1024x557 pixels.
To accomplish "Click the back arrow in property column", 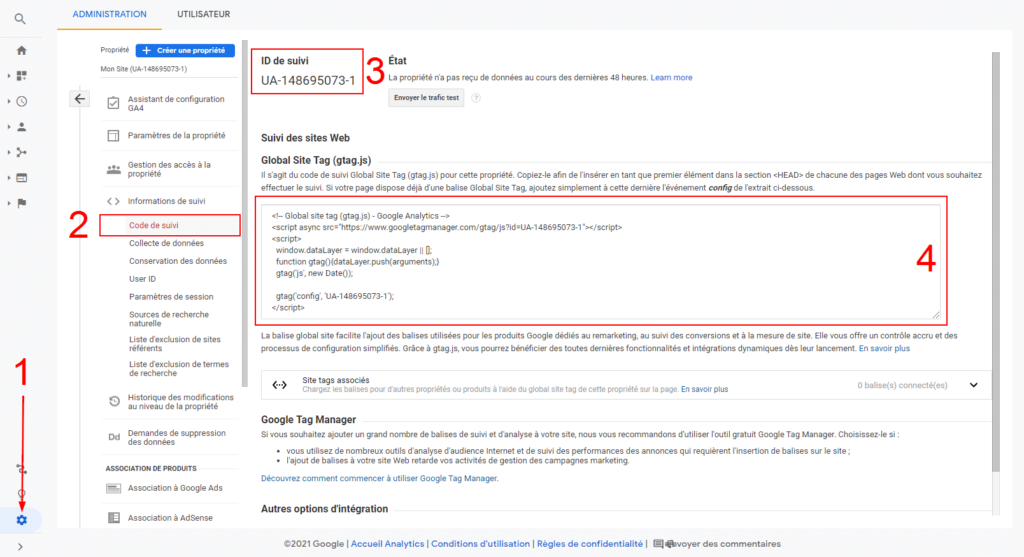I will 81,98.
